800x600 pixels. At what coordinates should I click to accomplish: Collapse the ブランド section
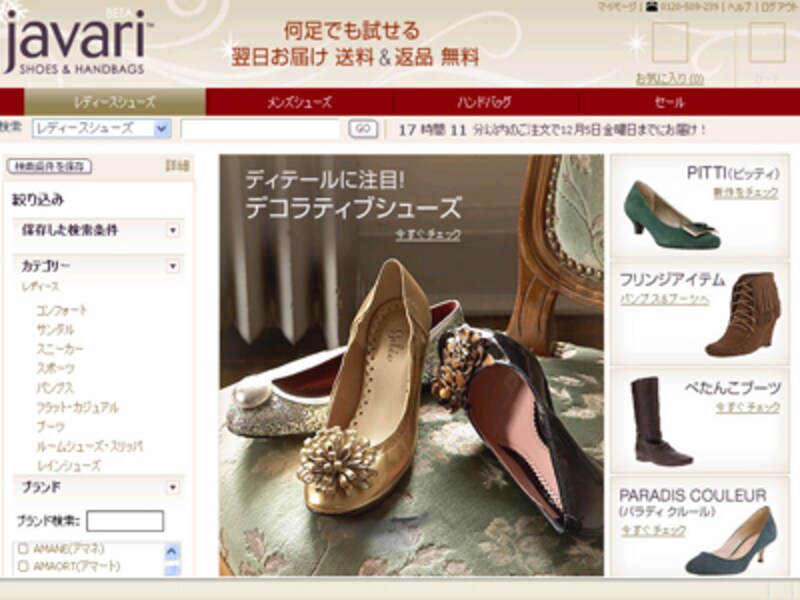point(173,488)
